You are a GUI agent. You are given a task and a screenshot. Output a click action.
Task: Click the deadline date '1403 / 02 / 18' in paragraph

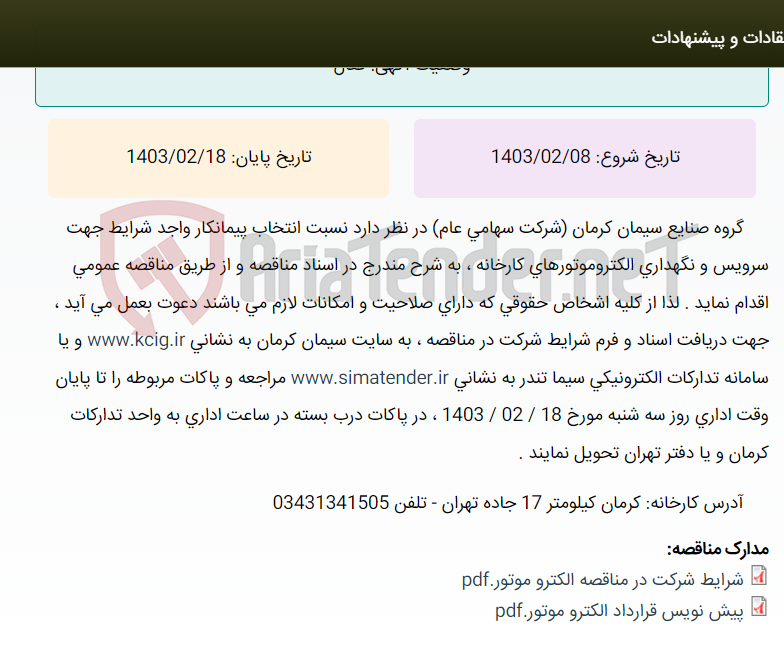[502, 415]
